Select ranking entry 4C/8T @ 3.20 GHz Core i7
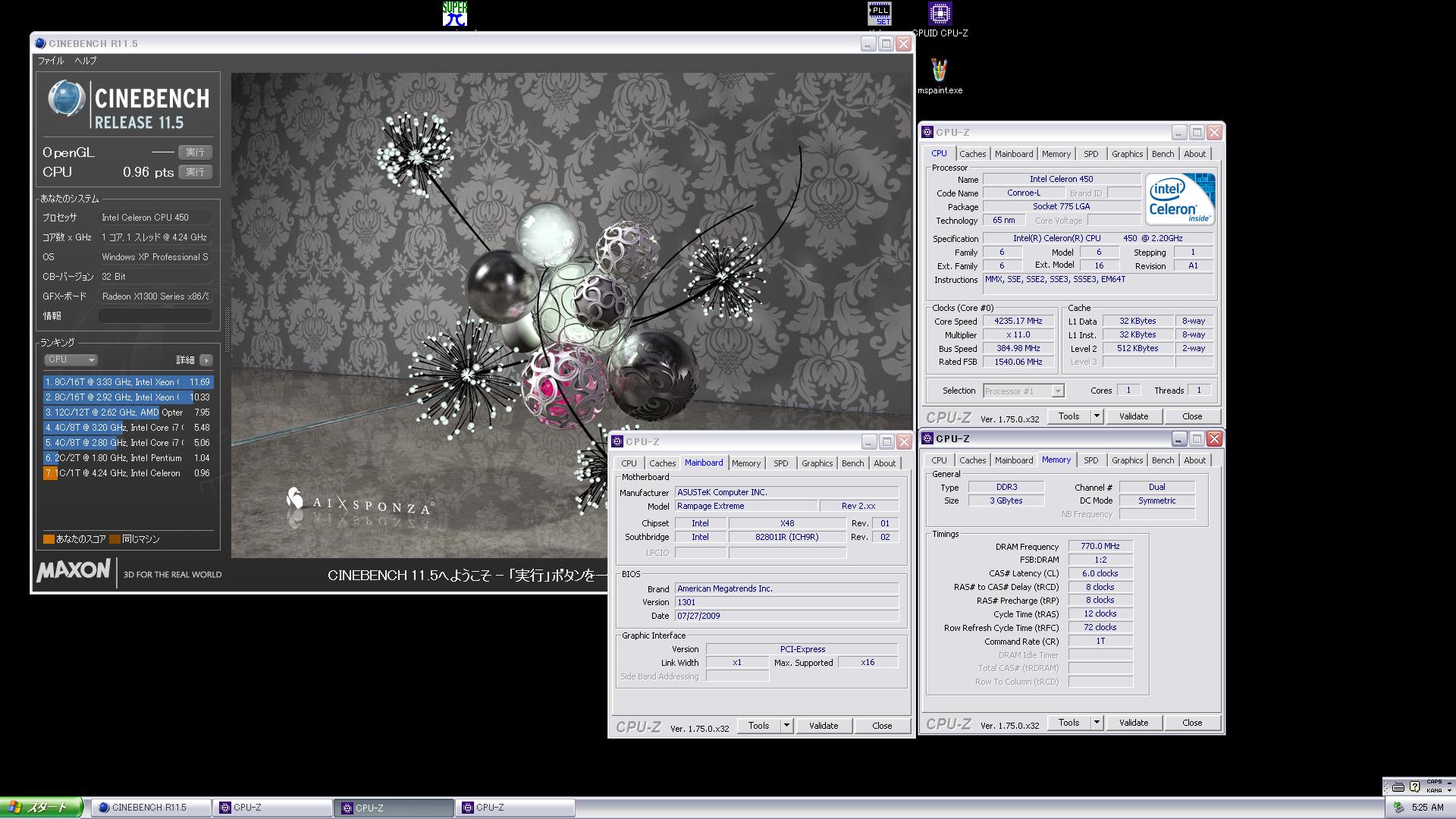 point(127,428)
